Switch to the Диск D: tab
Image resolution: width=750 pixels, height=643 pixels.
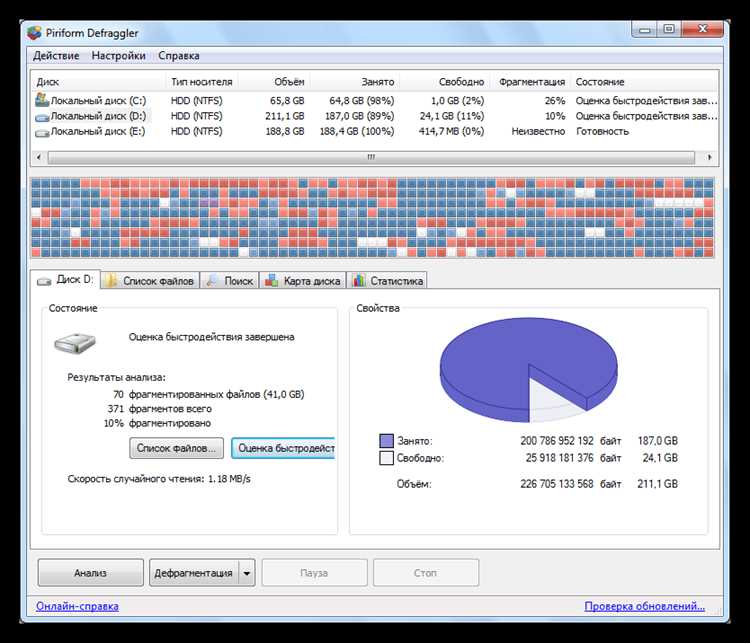[x=65, y=280]
